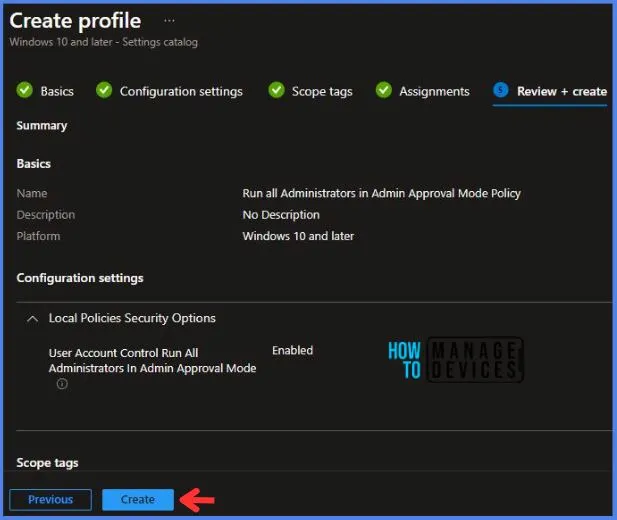Open the ellipsis menu beside Create profile
617x520 pixels.
[x=169, y=20]
